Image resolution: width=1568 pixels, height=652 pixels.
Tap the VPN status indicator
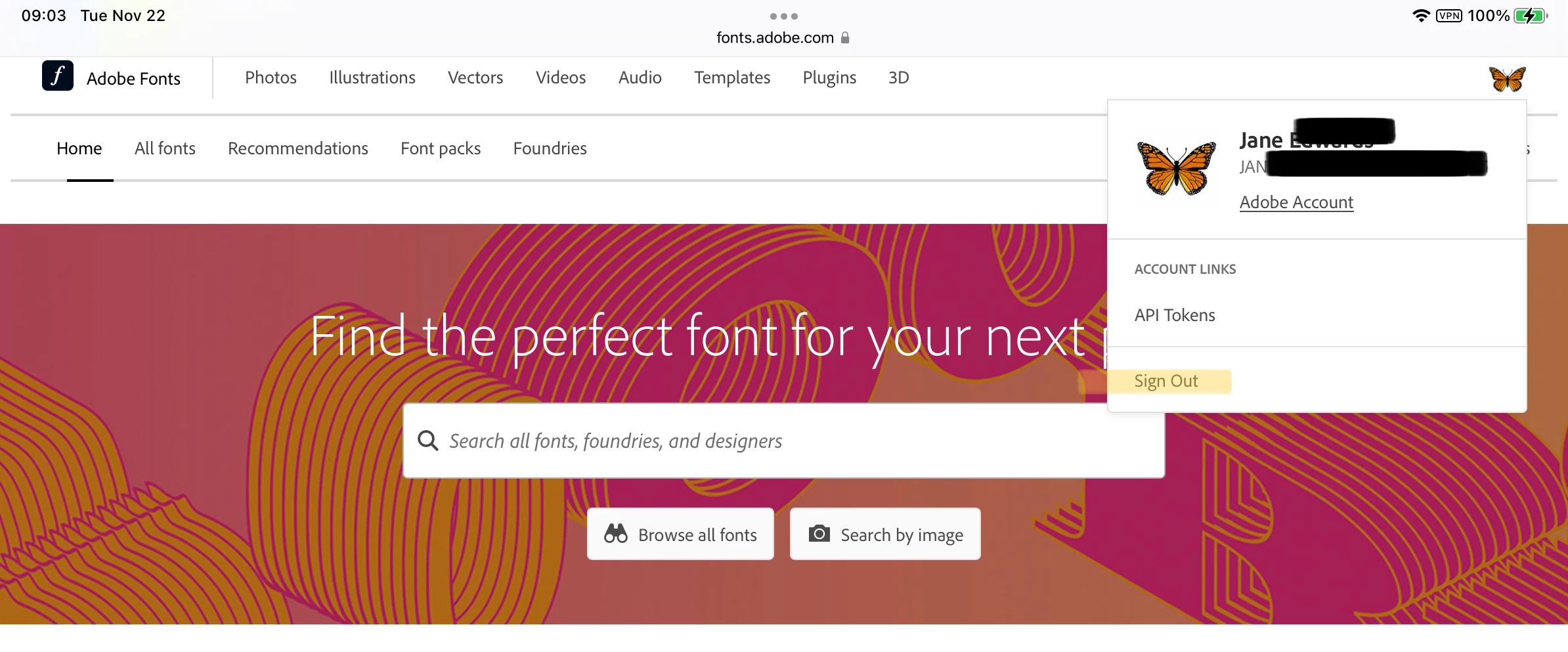[x=1448, y=16]
